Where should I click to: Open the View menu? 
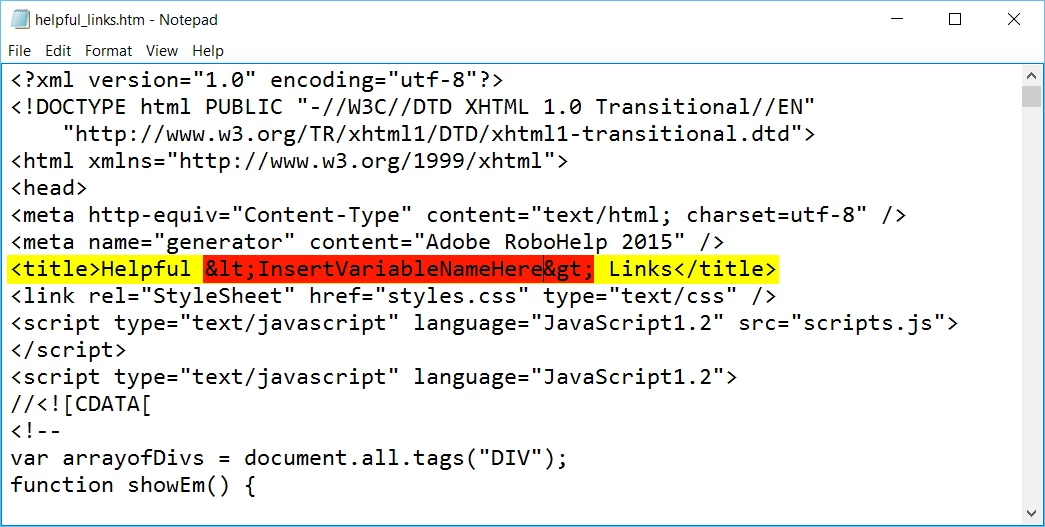click(x=162, y=51)
